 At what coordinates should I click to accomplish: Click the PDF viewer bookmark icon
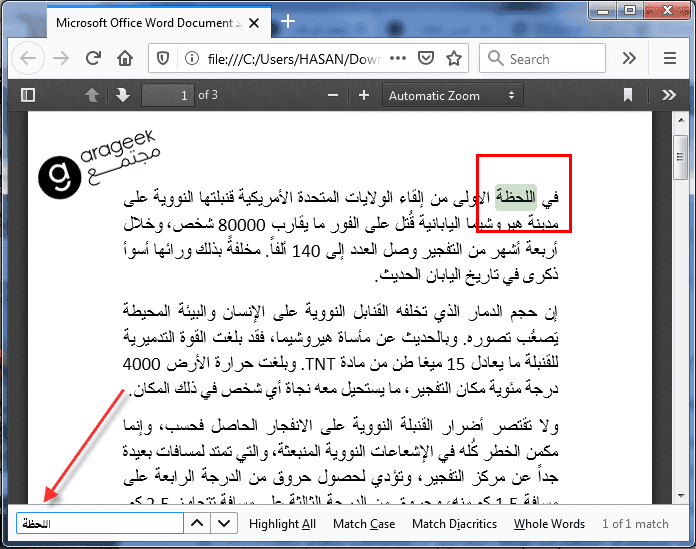pos(628,95)
